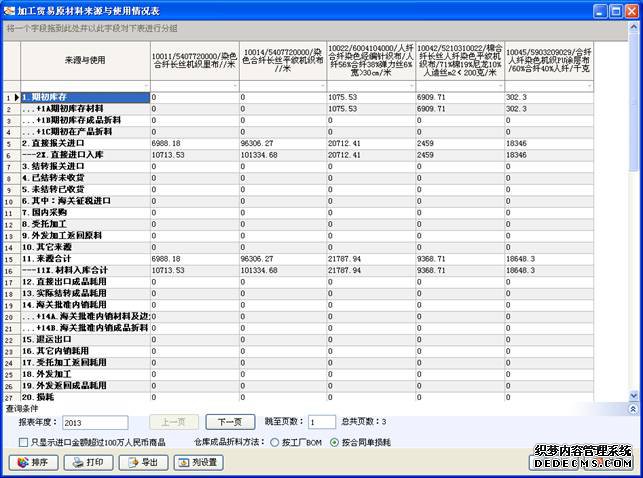Collapse the 查询条件 panel chevron
643x478 pixels.
tap(631, 409)
